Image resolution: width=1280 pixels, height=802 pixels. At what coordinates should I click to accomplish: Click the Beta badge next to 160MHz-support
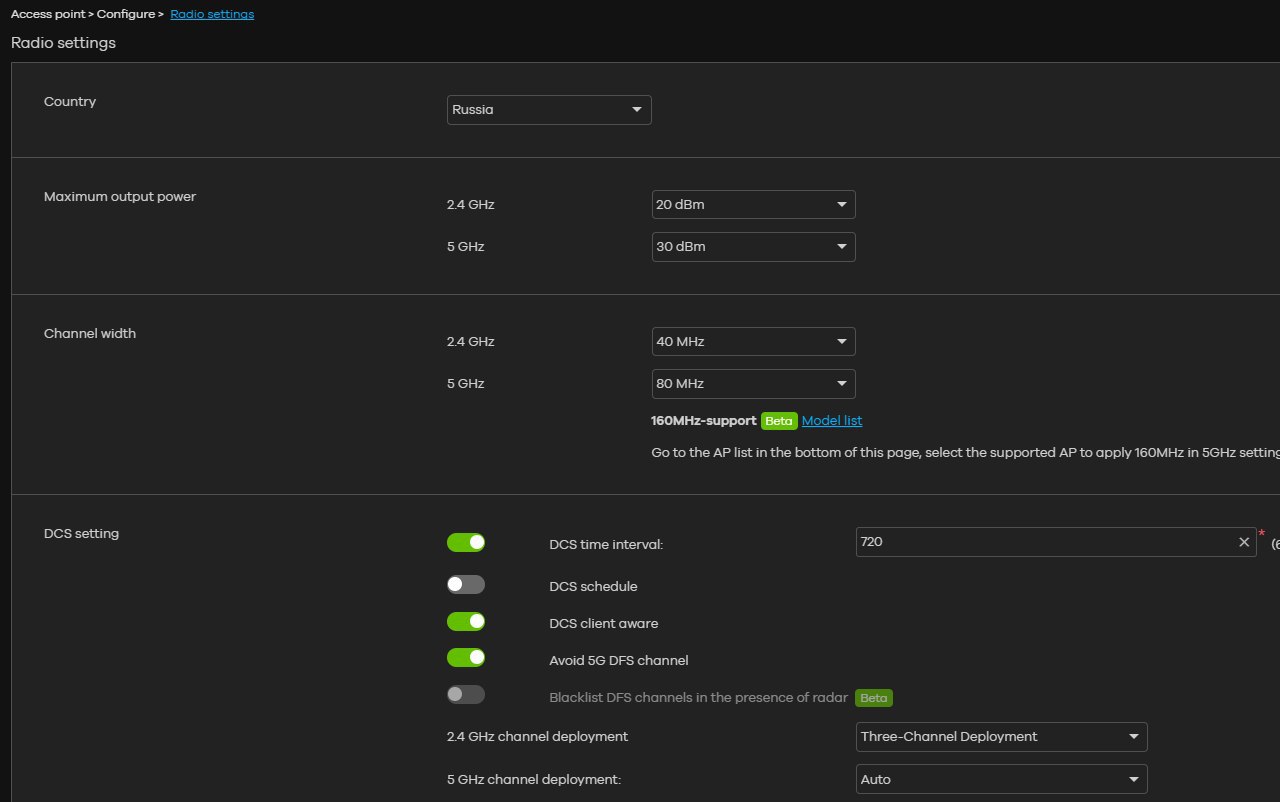click(778, 421)
